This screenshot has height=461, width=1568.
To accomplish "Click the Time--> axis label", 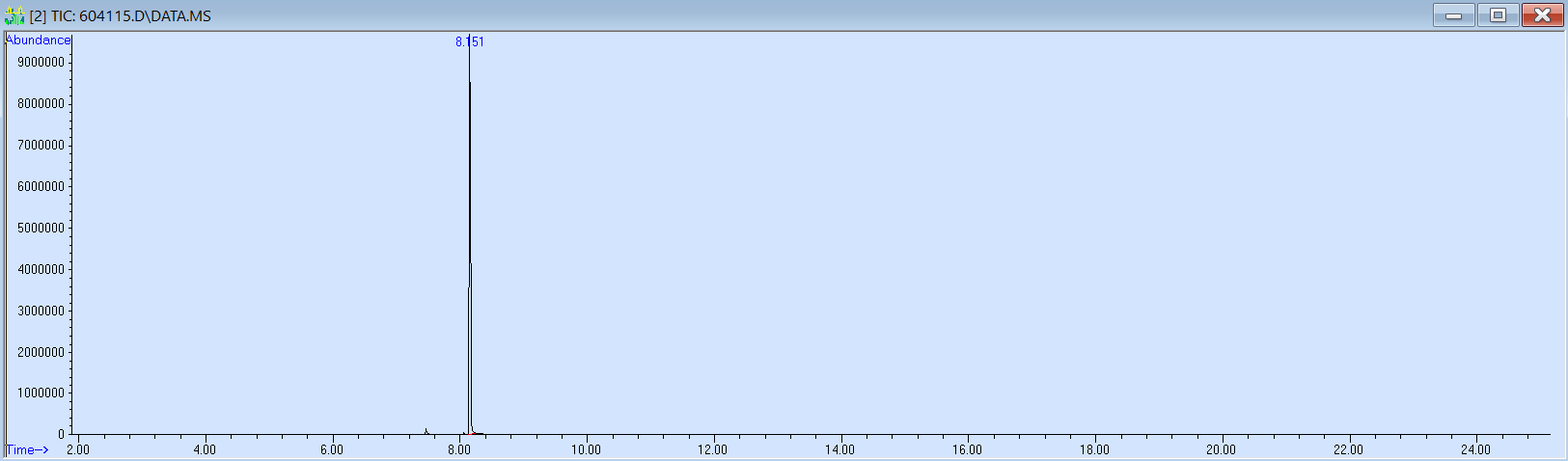I will pyautogui.click(x=28, y=449).
